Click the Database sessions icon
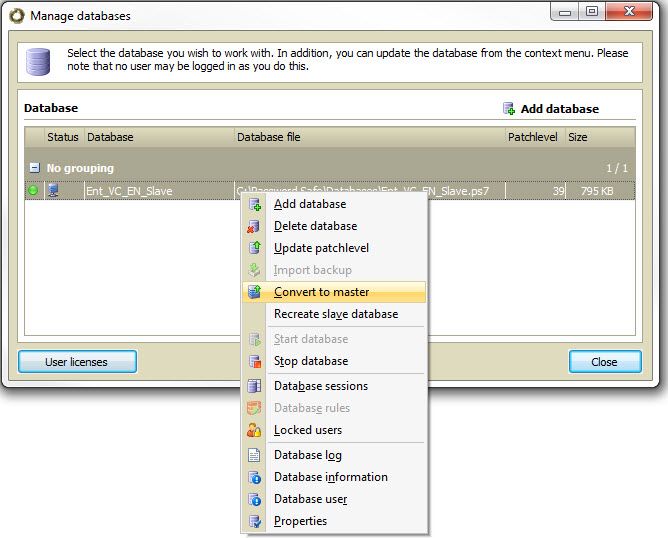Image resolution: width=668 pixels, height=538 pixels. pos(254,386)
